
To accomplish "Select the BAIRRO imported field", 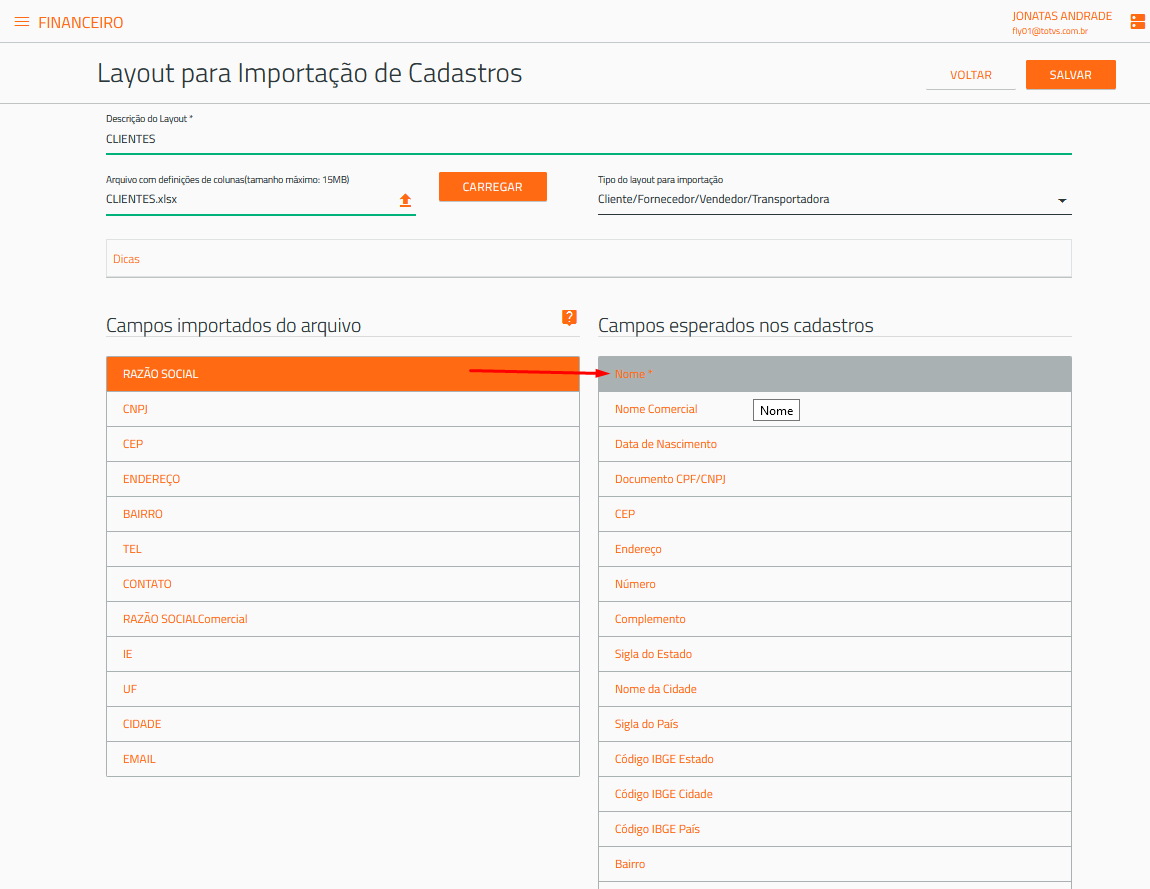I will [343, 514].
